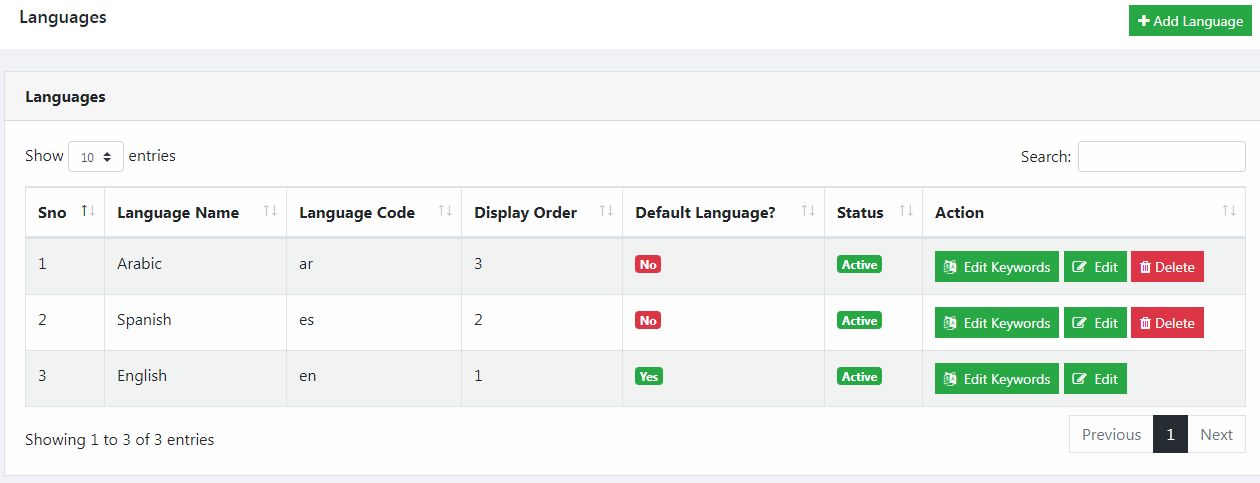
Task: Sort by Display Order column arrows
Action: pos(606,211)
